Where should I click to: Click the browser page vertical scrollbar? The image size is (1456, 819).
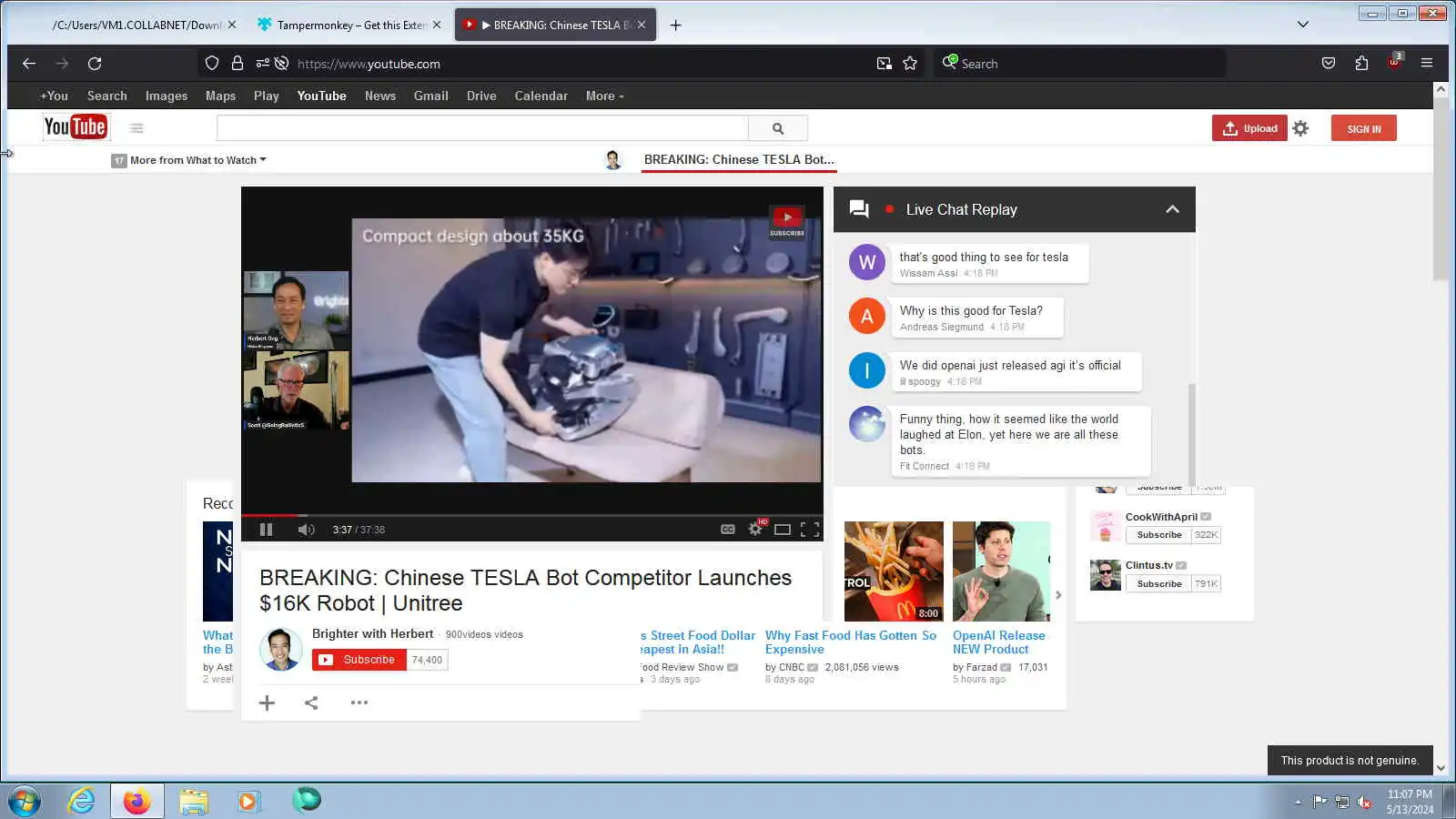click(1441, 191)
